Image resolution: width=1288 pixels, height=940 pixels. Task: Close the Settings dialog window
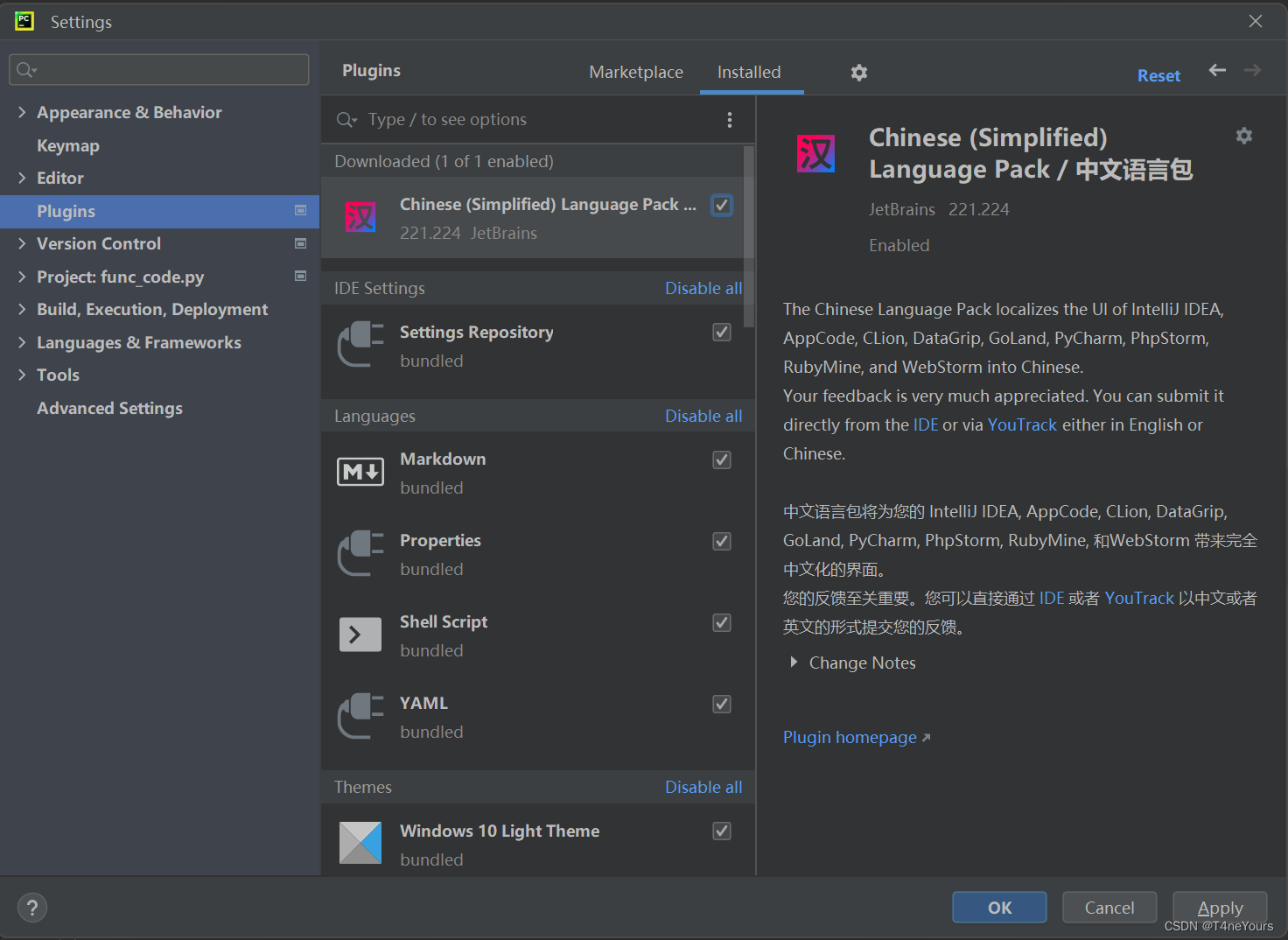(1256, 21)
